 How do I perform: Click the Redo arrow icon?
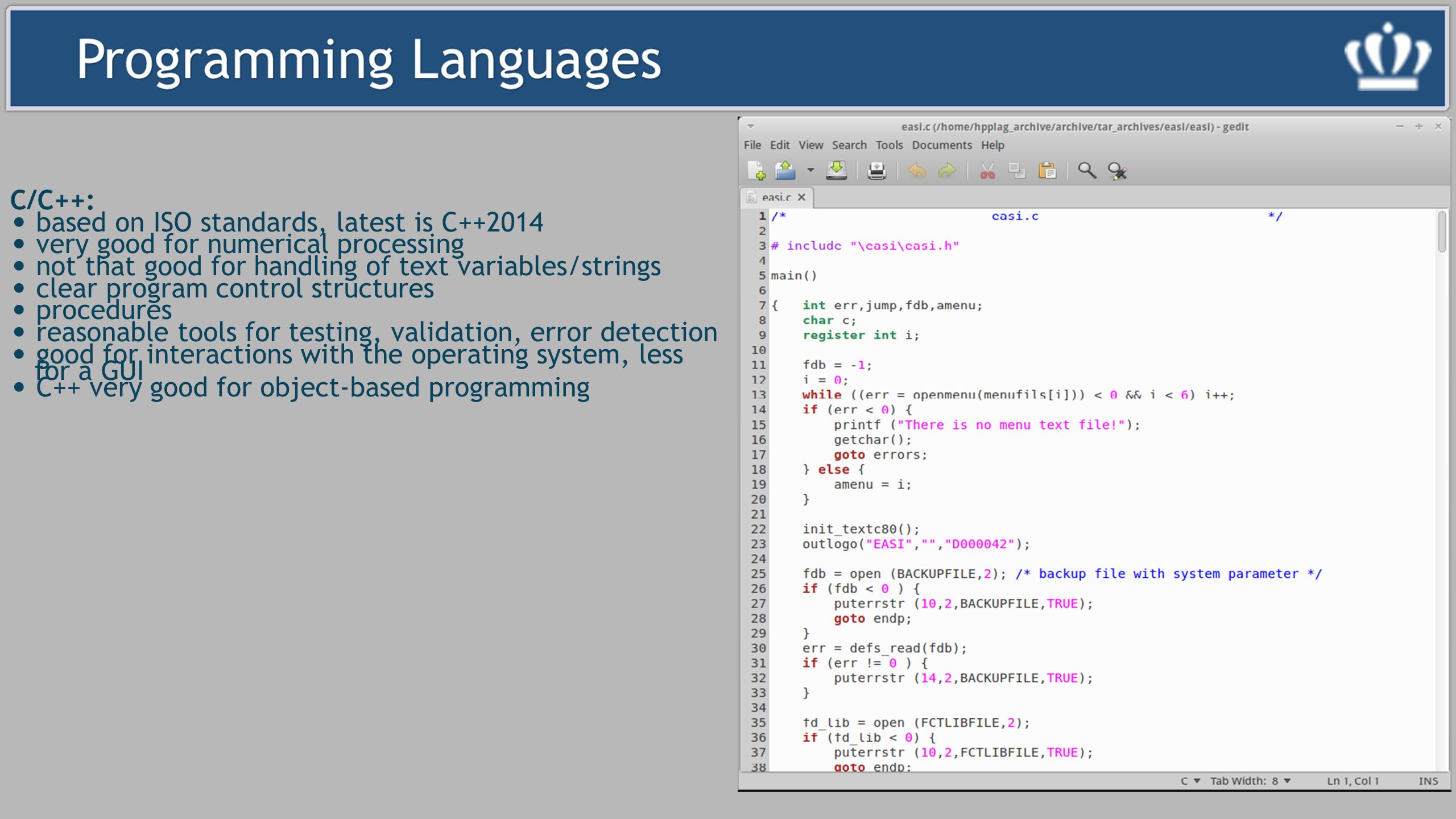click(x=947, y=171)
